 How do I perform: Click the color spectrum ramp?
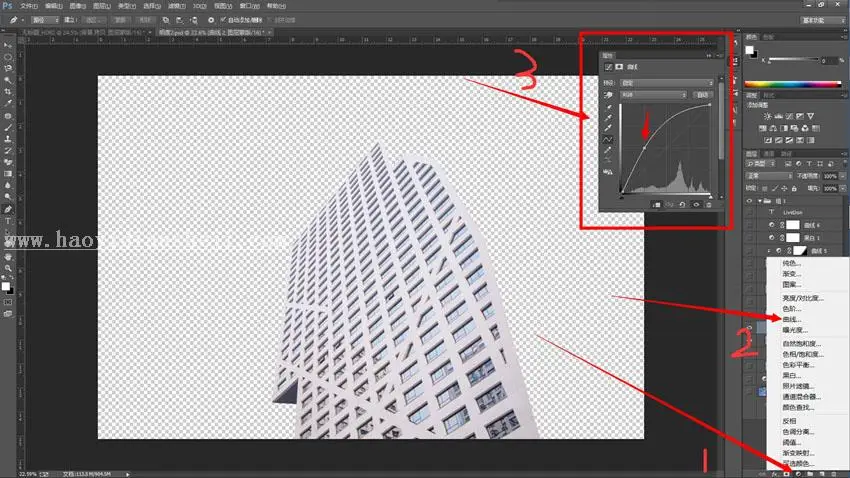(x=793, y=84)
